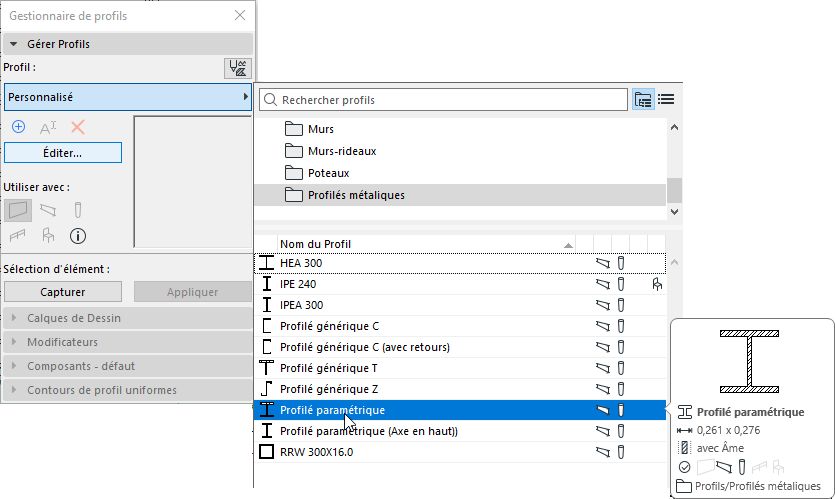Switch to folder tree view icon
Image resolution: width=835 pixels, height=499 pixels.
[x=644, y=100]
